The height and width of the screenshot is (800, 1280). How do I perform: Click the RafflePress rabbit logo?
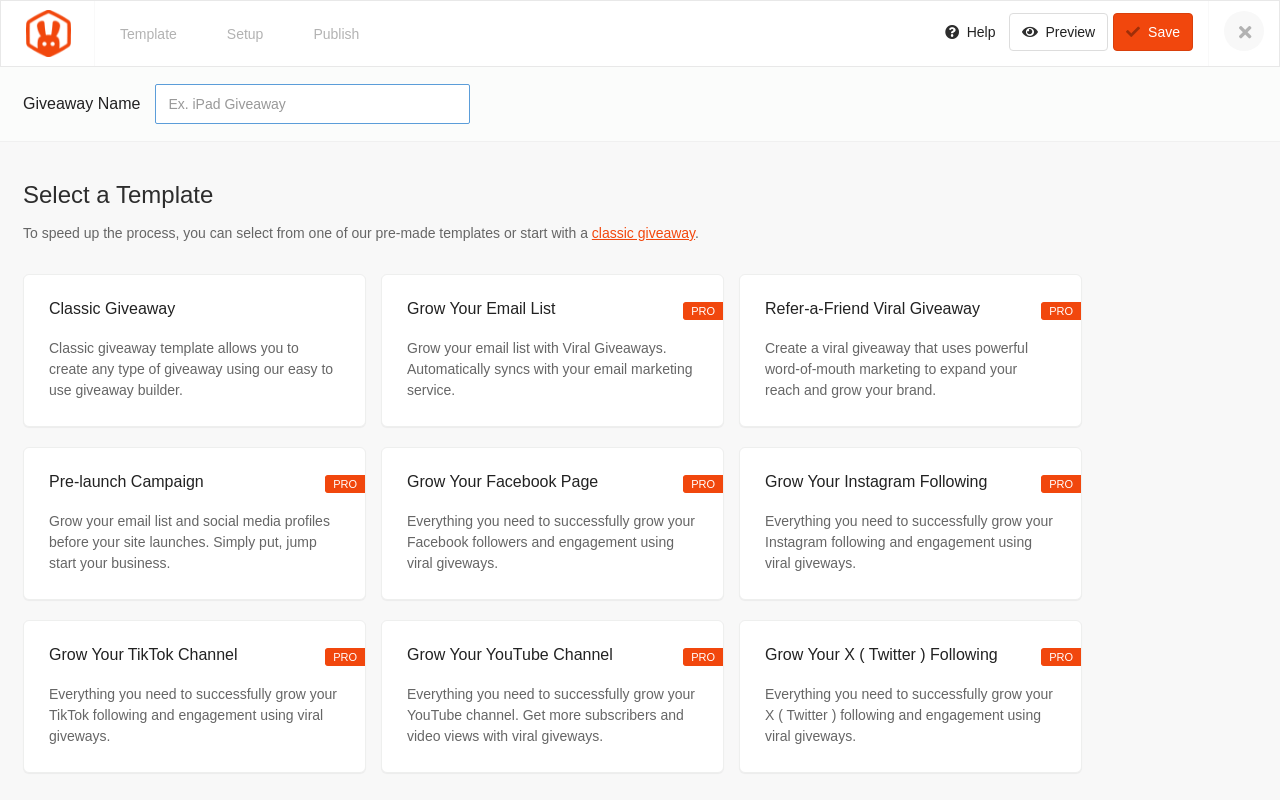(x=48, y=33)
